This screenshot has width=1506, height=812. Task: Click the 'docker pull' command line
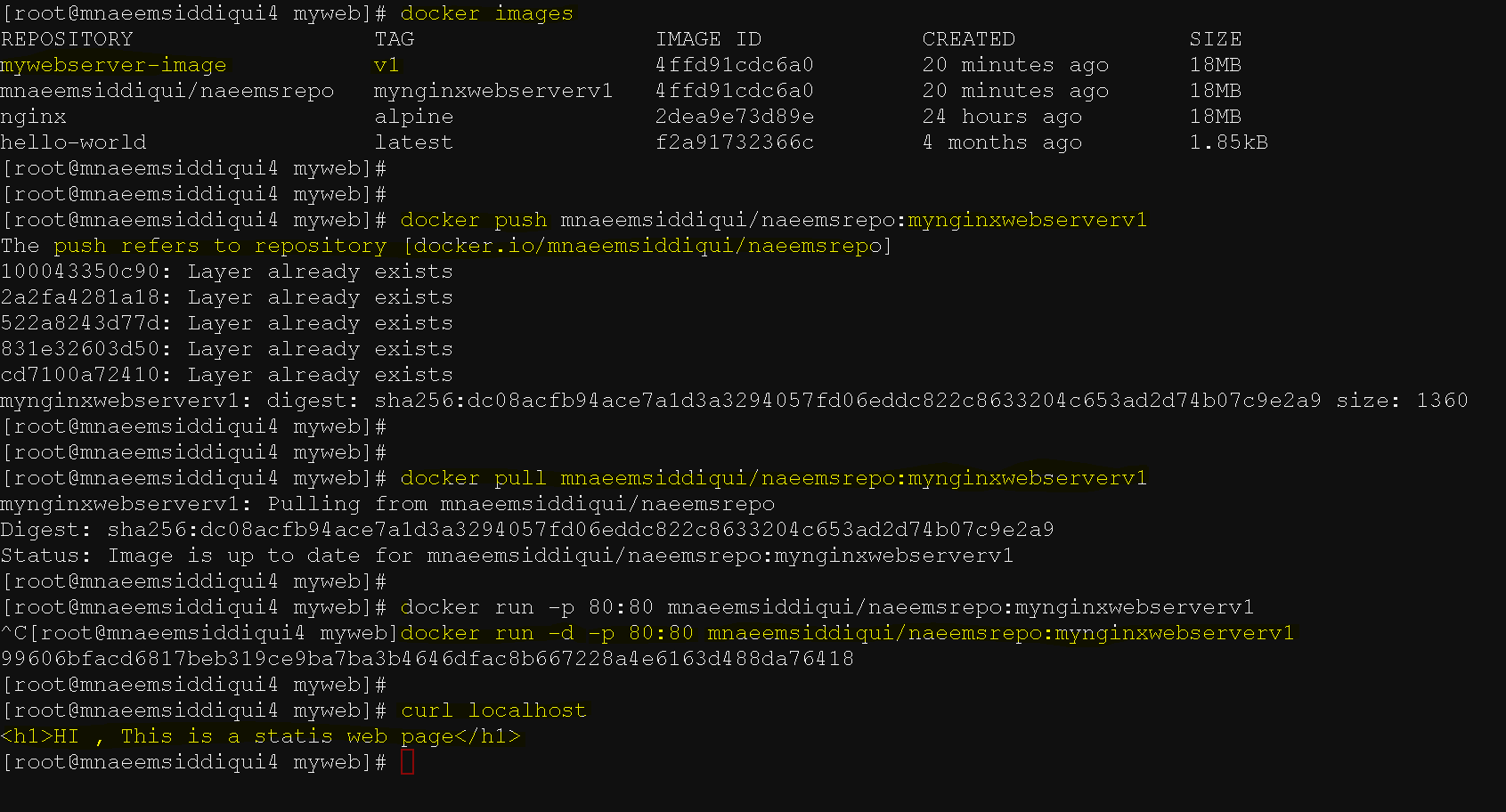[773, 478]
